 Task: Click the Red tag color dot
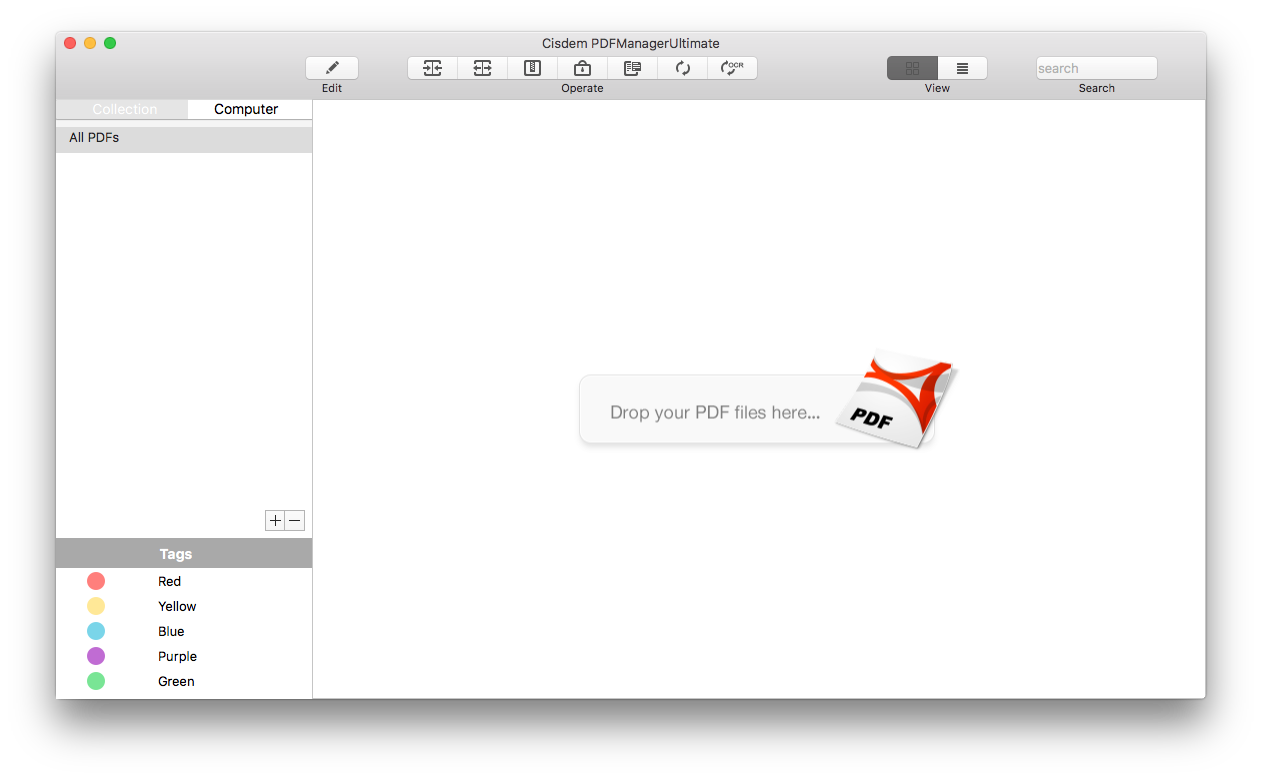96,580
